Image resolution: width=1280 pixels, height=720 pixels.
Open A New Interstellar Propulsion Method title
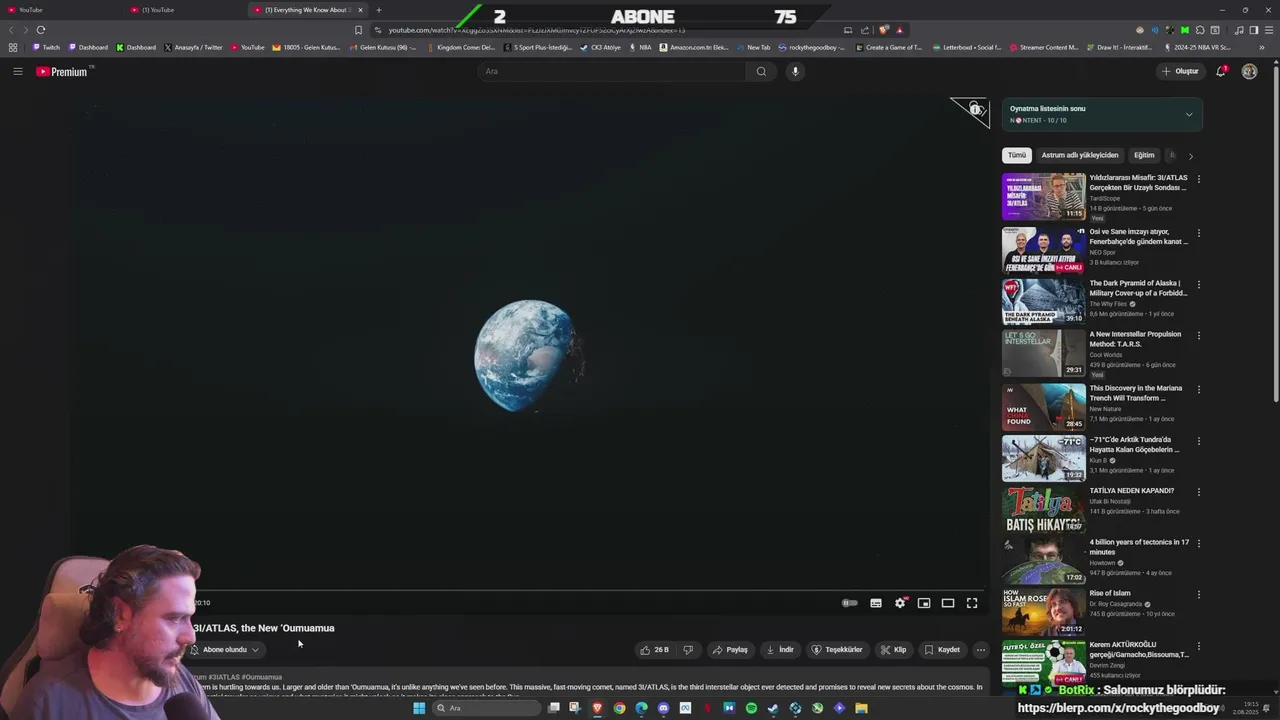point(1135,339)
